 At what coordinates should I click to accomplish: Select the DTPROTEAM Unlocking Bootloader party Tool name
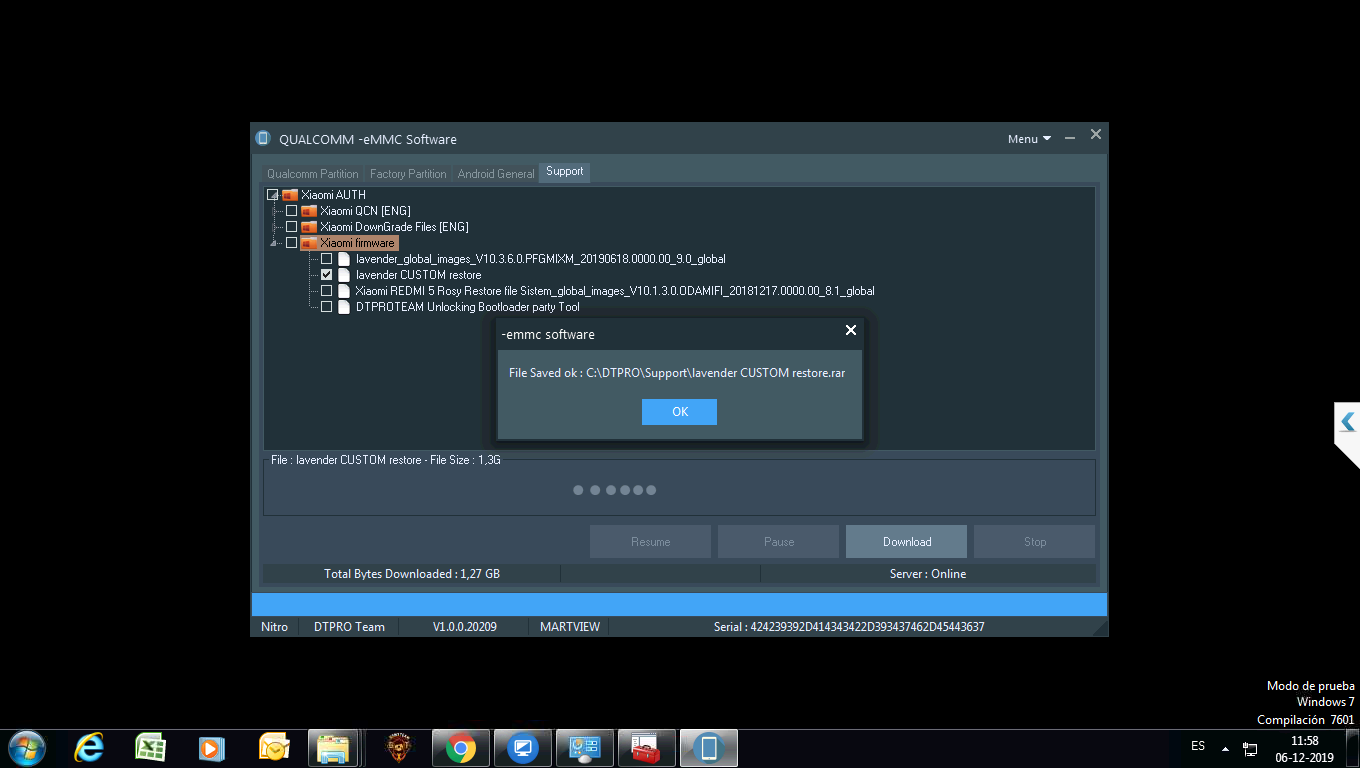pos(468,307)
